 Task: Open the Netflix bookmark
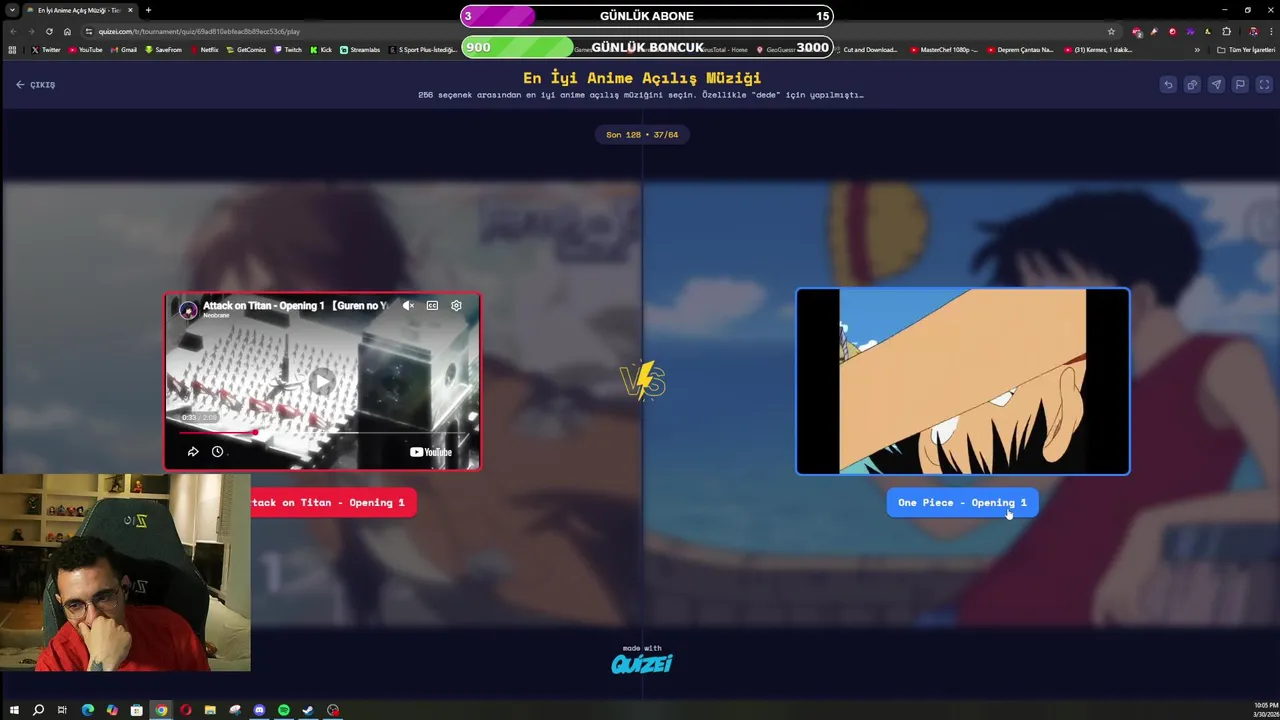click(x=205, y=50)
